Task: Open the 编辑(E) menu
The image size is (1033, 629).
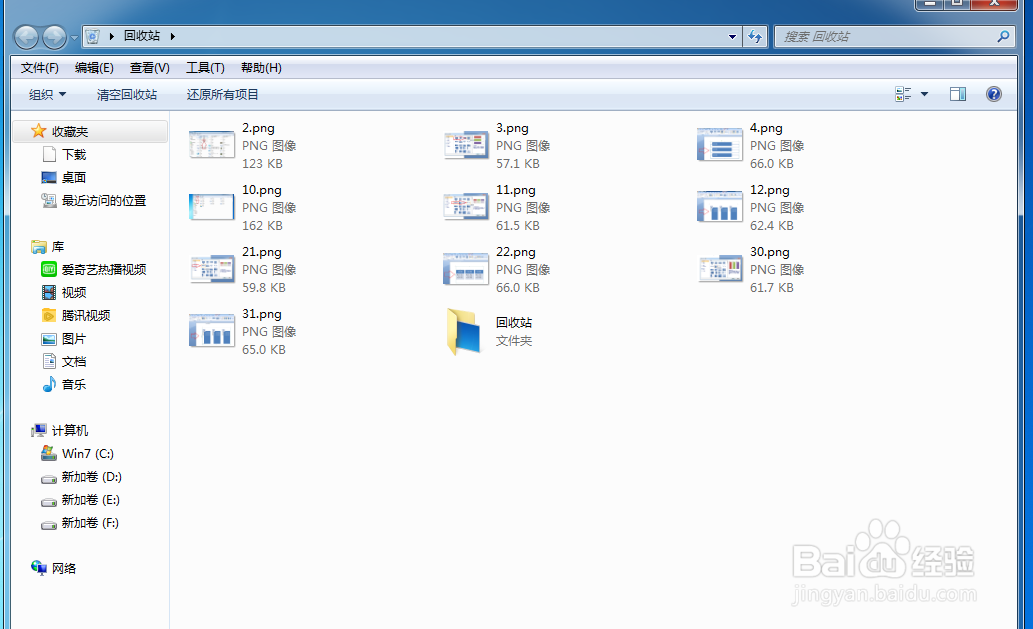Action: [x=94, y=68]
